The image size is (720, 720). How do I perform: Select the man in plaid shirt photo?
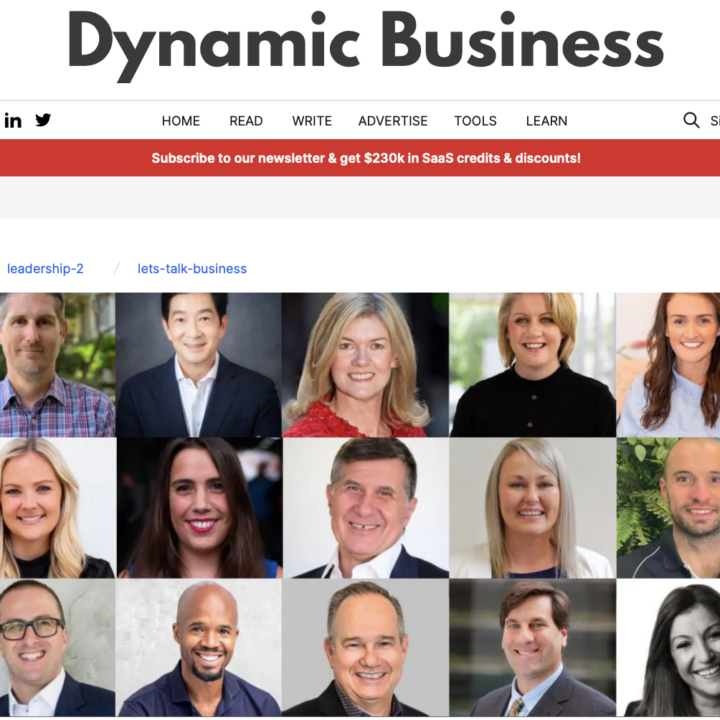pos(57,365)
